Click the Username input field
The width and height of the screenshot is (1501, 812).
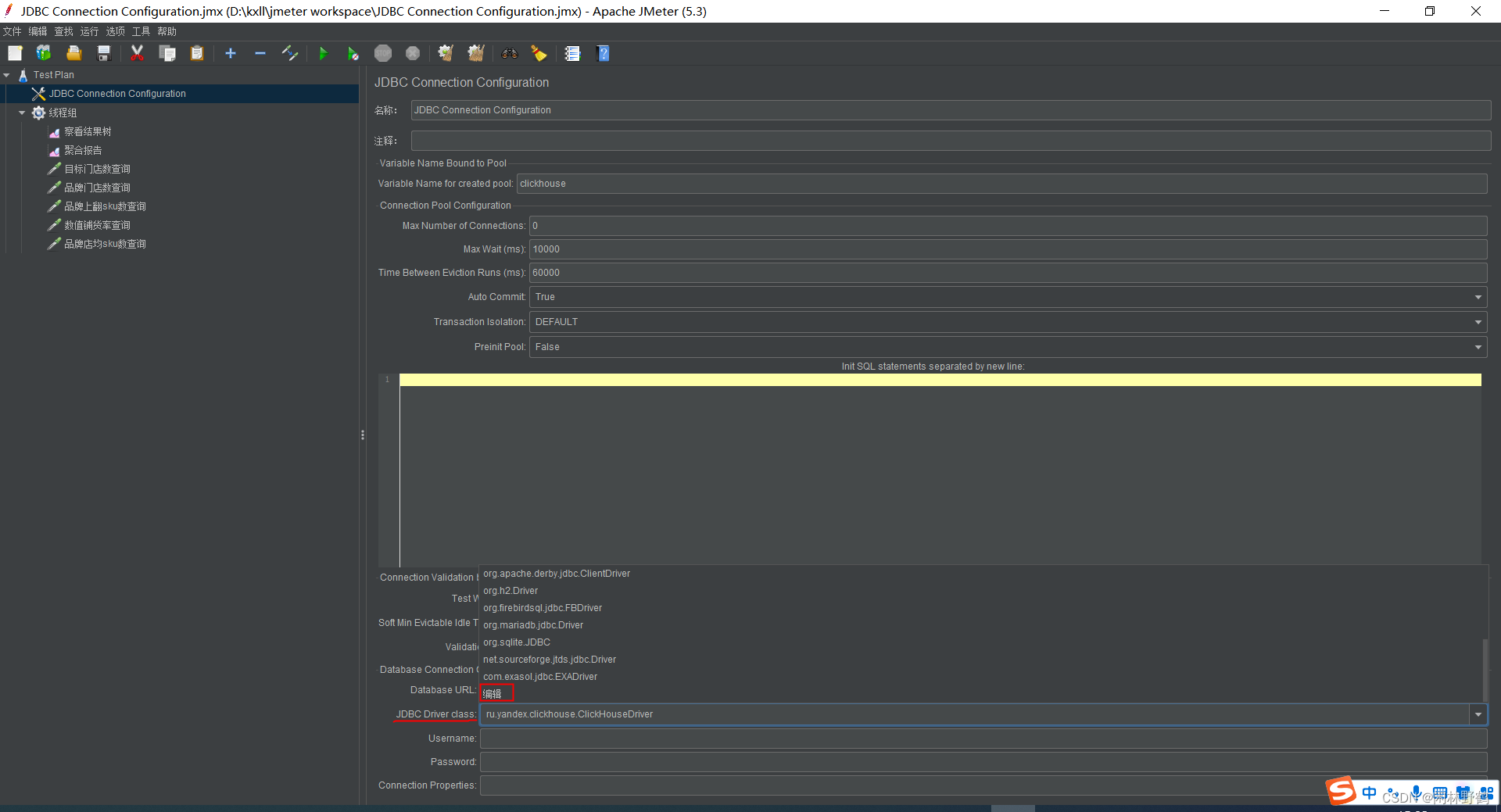pyautogui.click(x=983, y=739)
